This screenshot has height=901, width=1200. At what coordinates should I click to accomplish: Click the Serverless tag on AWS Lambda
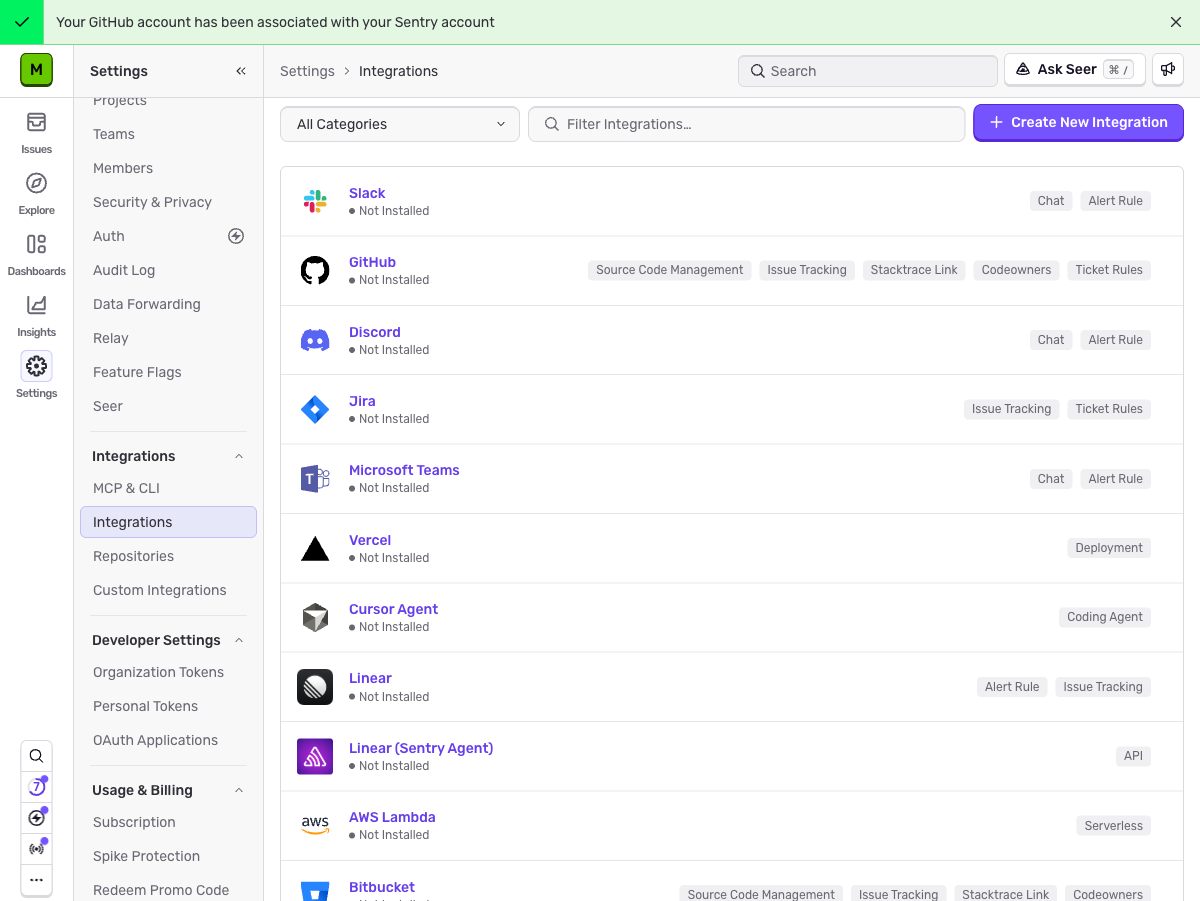click(1114, 826)
